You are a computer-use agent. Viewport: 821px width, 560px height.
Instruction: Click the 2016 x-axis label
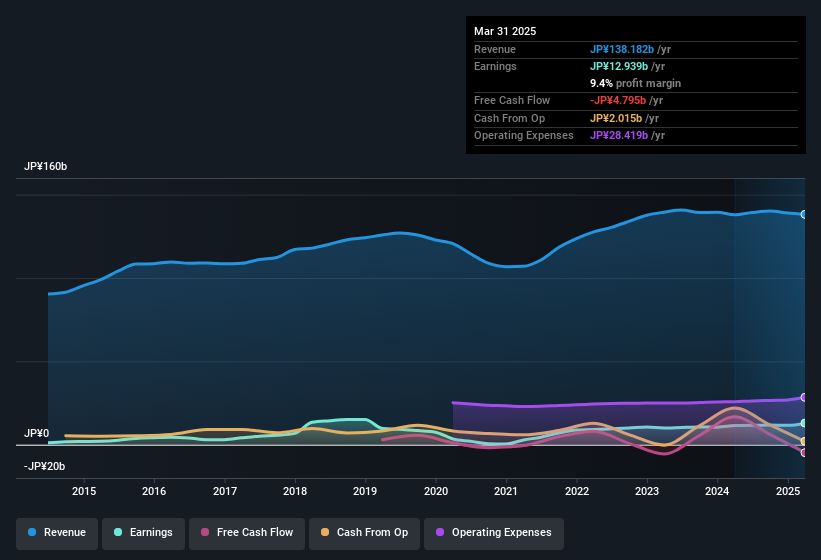pyautogui.click(x=154, y=491)
